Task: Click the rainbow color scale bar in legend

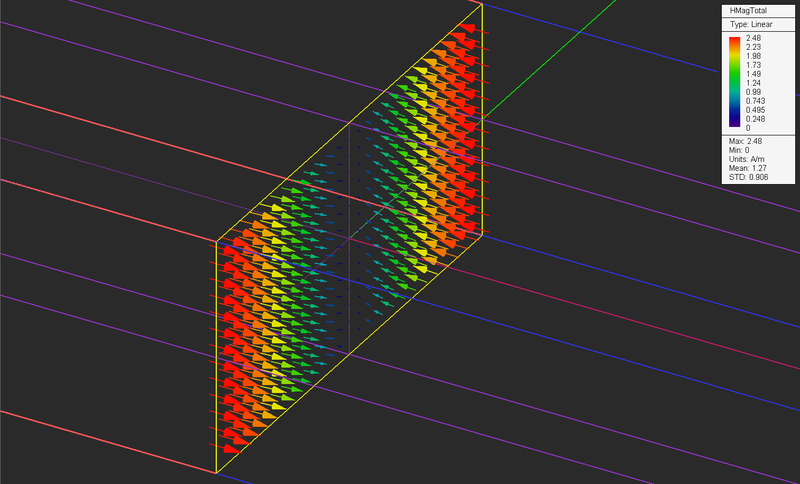Action: coord(735,82)
